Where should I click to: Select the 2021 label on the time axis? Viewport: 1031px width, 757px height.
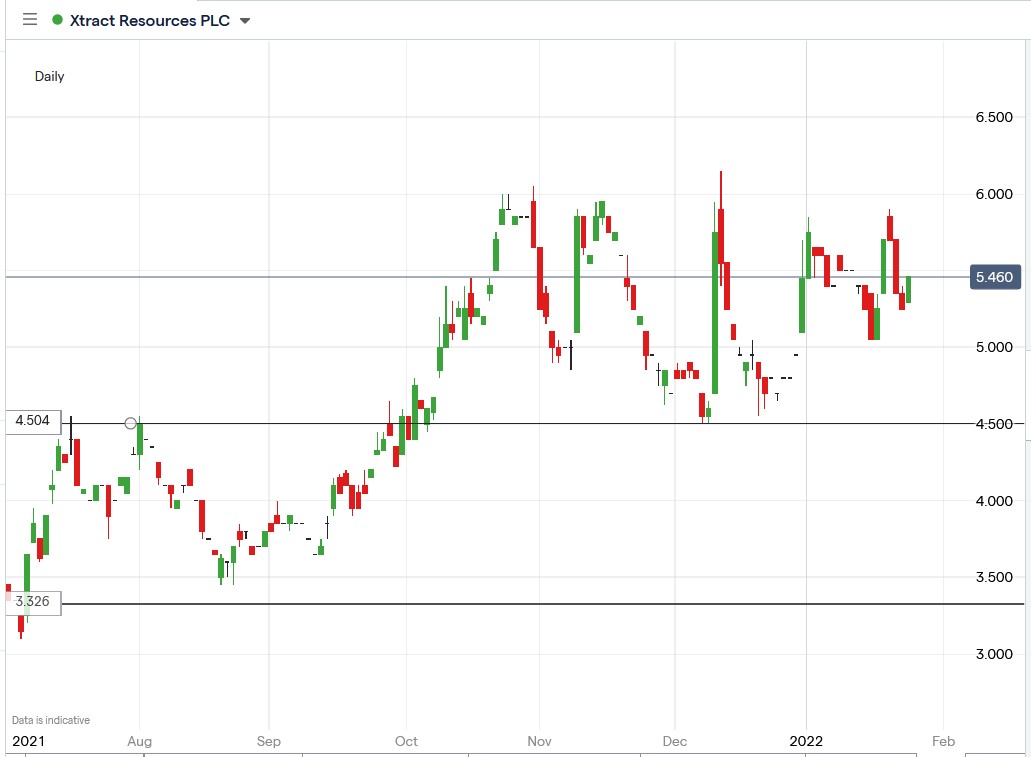click(29, 741)
